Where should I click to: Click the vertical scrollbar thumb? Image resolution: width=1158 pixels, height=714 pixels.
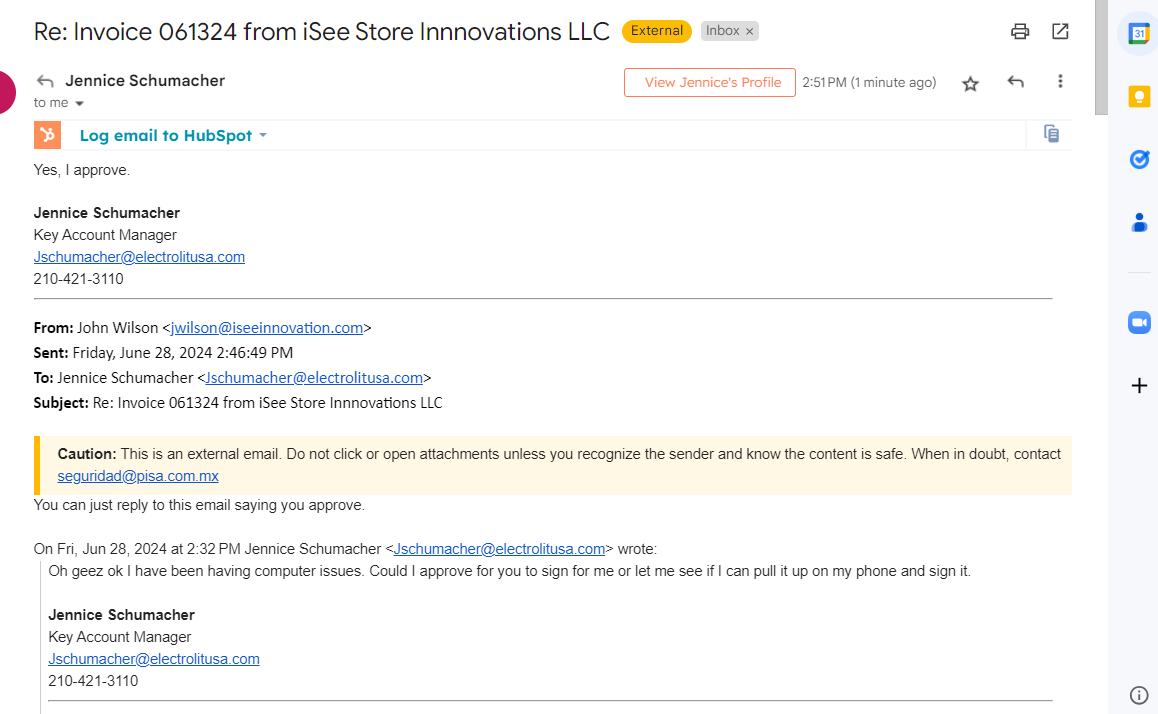click(x=1101, y=55)
